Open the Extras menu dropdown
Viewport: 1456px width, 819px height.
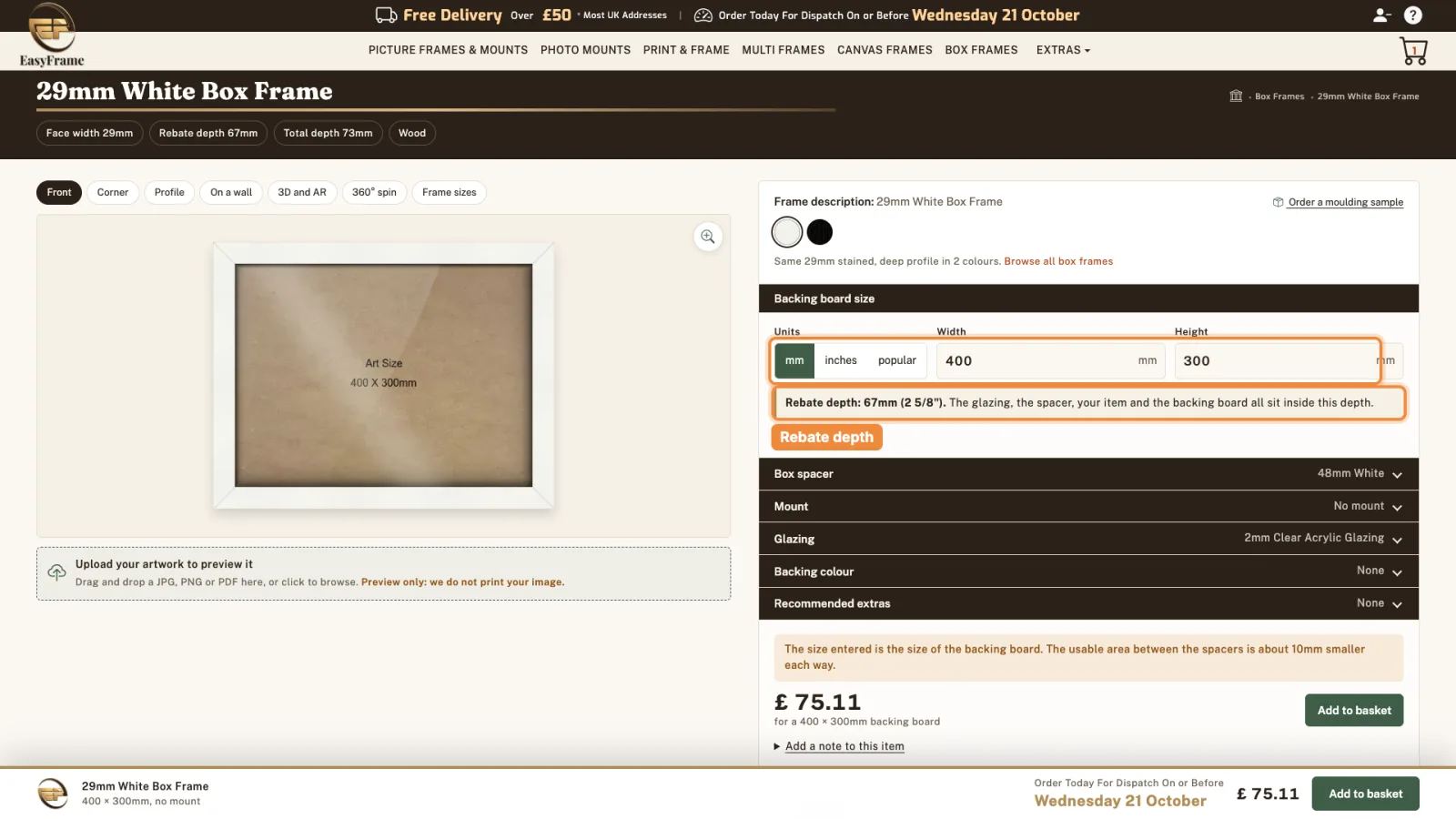point(1063,50)
